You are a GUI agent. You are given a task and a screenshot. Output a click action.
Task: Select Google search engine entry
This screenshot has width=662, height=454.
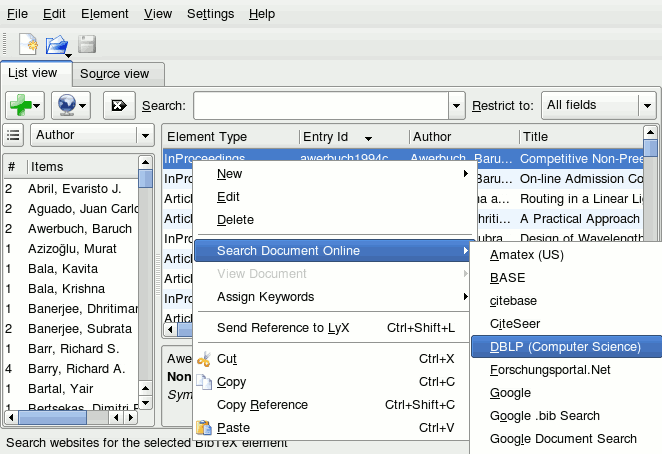coord(567,393)
